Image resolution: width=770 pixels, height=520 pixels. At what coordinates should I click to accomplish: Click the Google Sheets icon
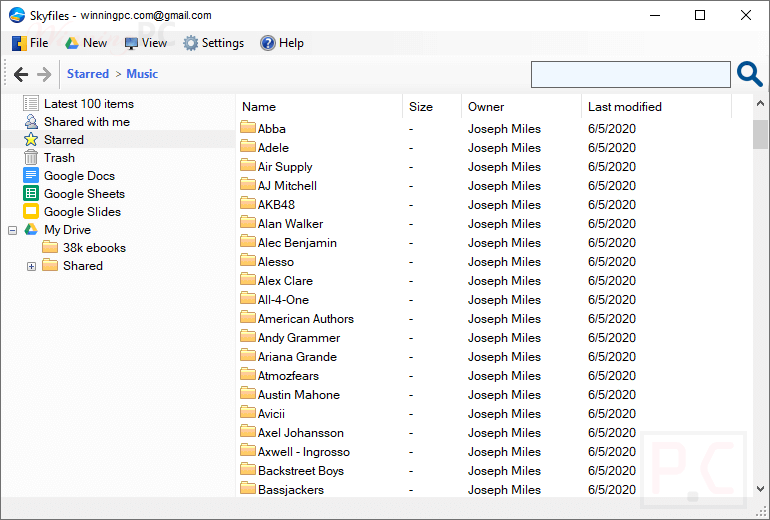[x=31, y=193]
